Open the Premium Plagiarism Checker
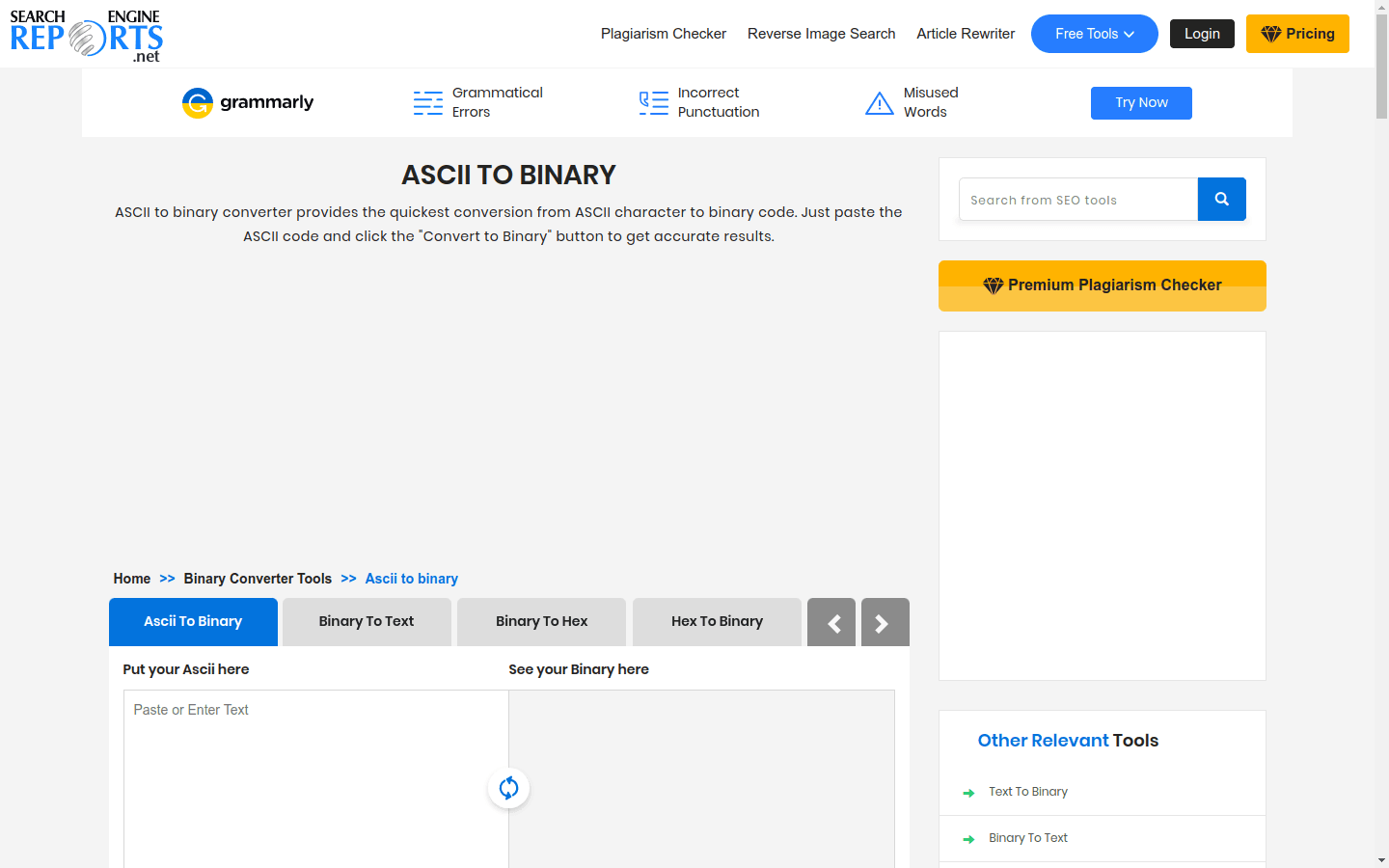1389x868 pixels. pyautogui.click(x=1102, y=285)
